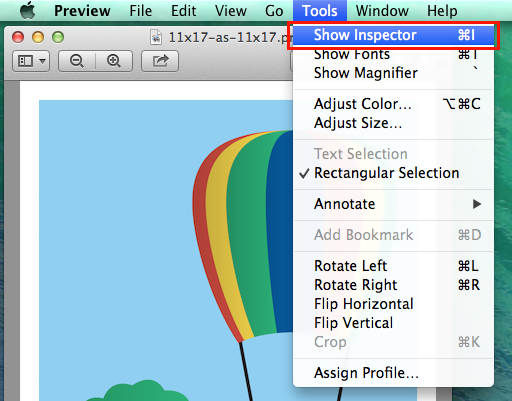Screen dimensions: 512x401
Task: Select Flip Horizontal
Action: pos(394,304)
